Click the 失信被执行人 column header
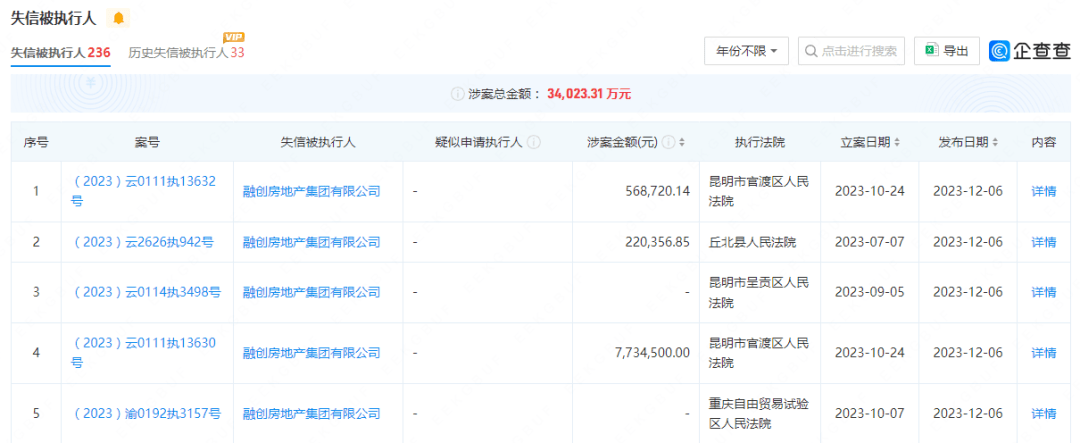This screenshot has width=1080, height=443. tap(318, 143)
